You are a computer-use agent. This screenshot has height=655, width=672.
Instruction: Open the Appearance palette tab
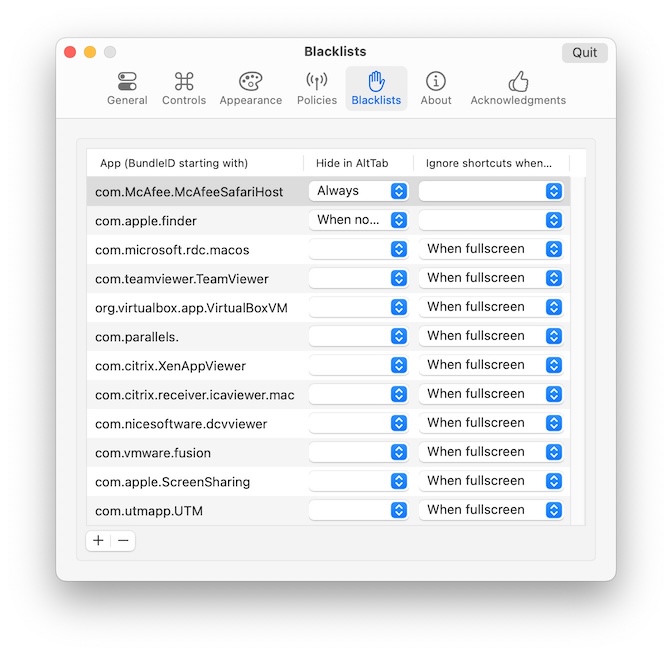[x=250, y=88]
